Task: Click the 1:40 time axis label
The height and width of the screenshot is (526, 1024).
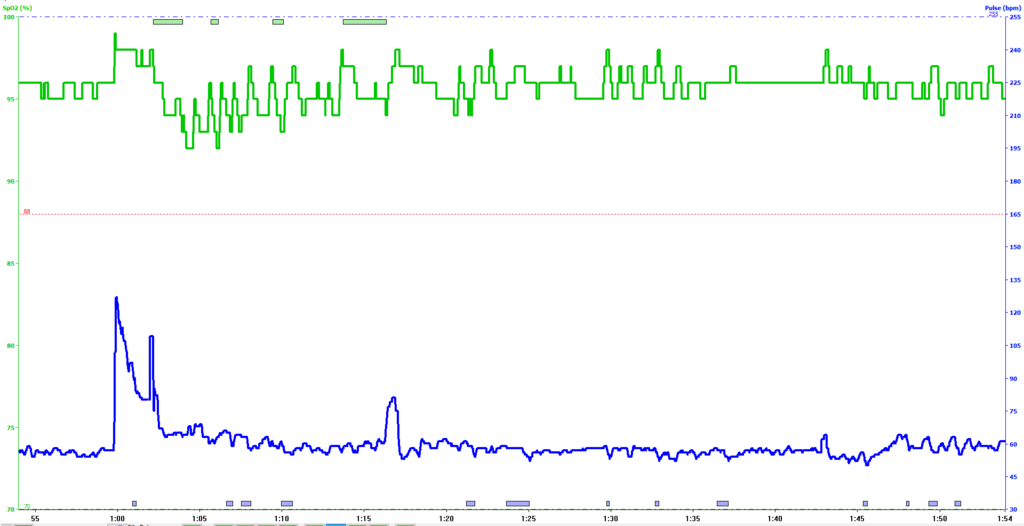Action: pyautogui.click(x=775, y=519)
